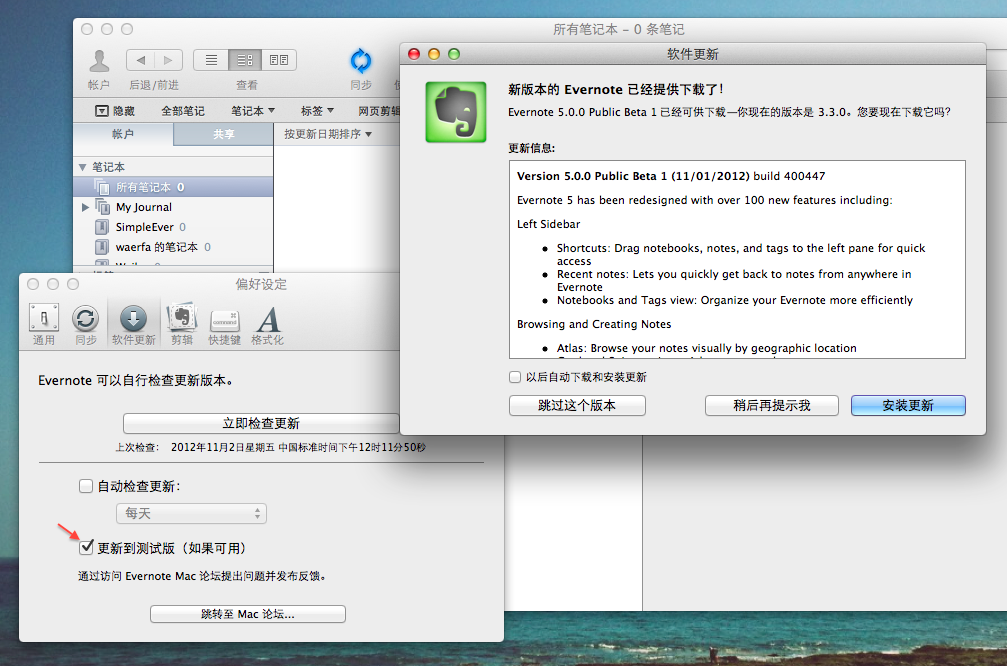Viewport: 1007px width, 666px height.
Task: Select the waerfa 的笔记本 row
Action: pyautogui.click(x=173, y=247)
